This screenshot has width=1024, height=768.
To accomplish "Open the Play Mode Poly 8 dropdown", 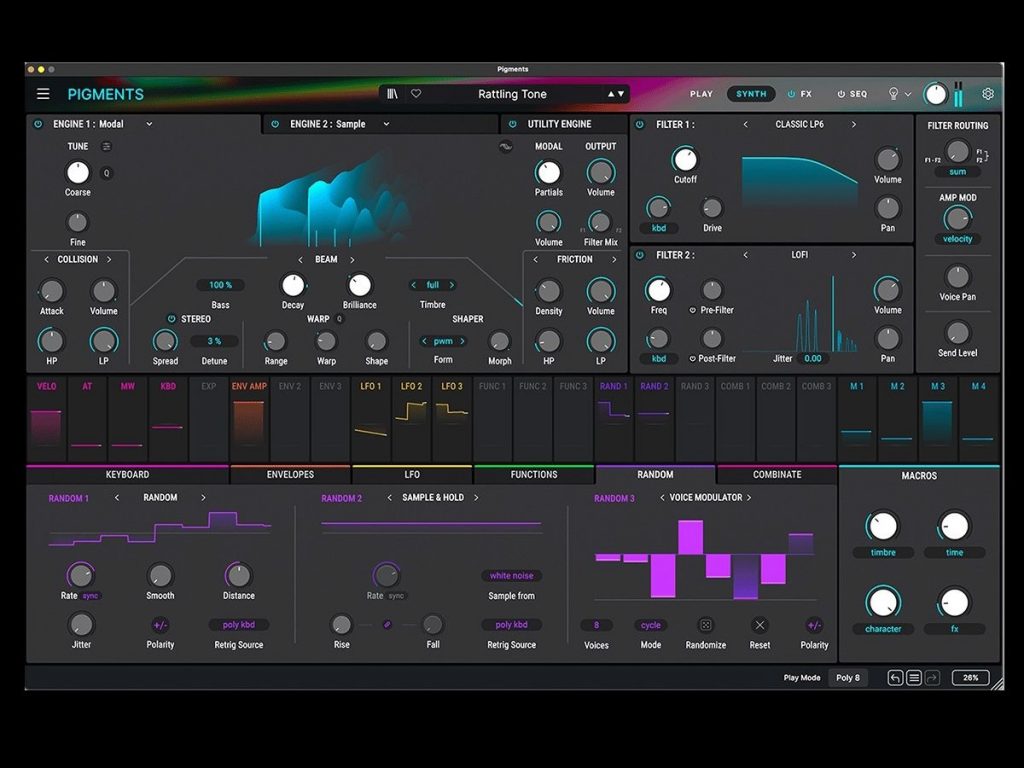I will click(848, 677).
